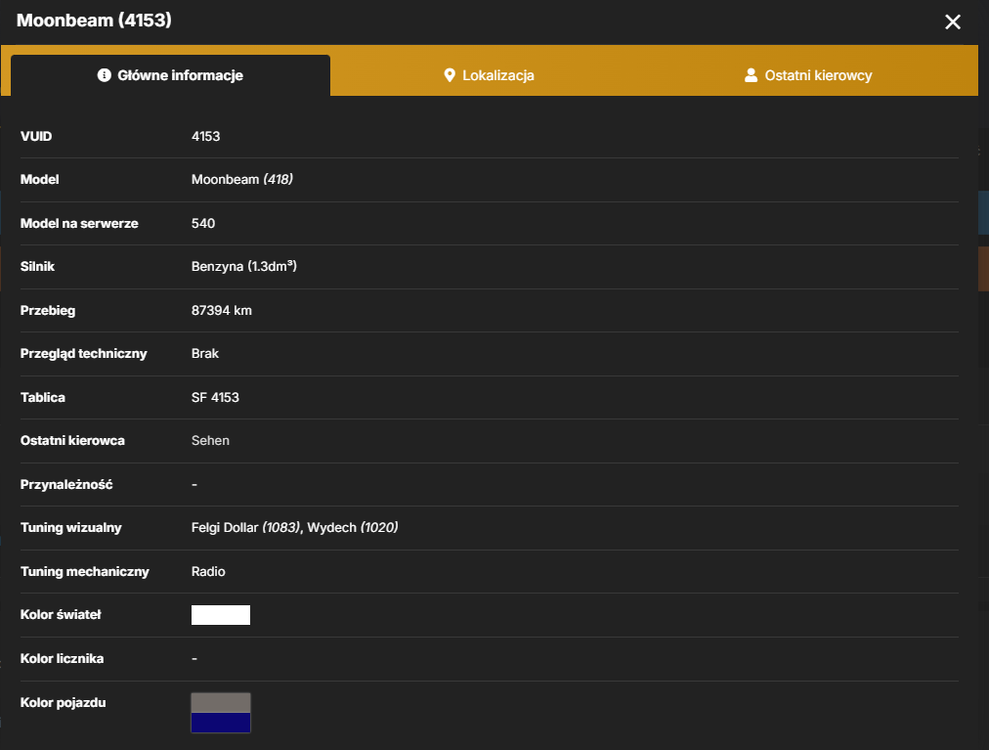Click the Moonbeam (4153) dialog title
This screenshot has width=989, height=750.
(94, 20)
